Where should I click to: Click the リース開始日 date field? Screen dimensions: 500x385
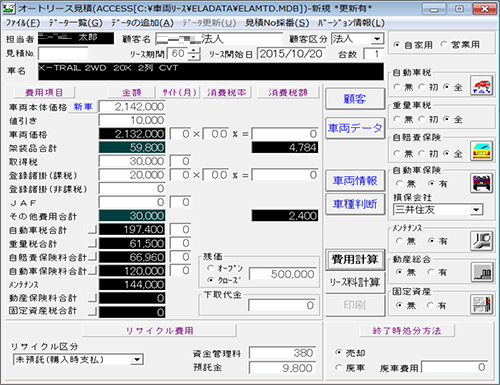[291, 54]
